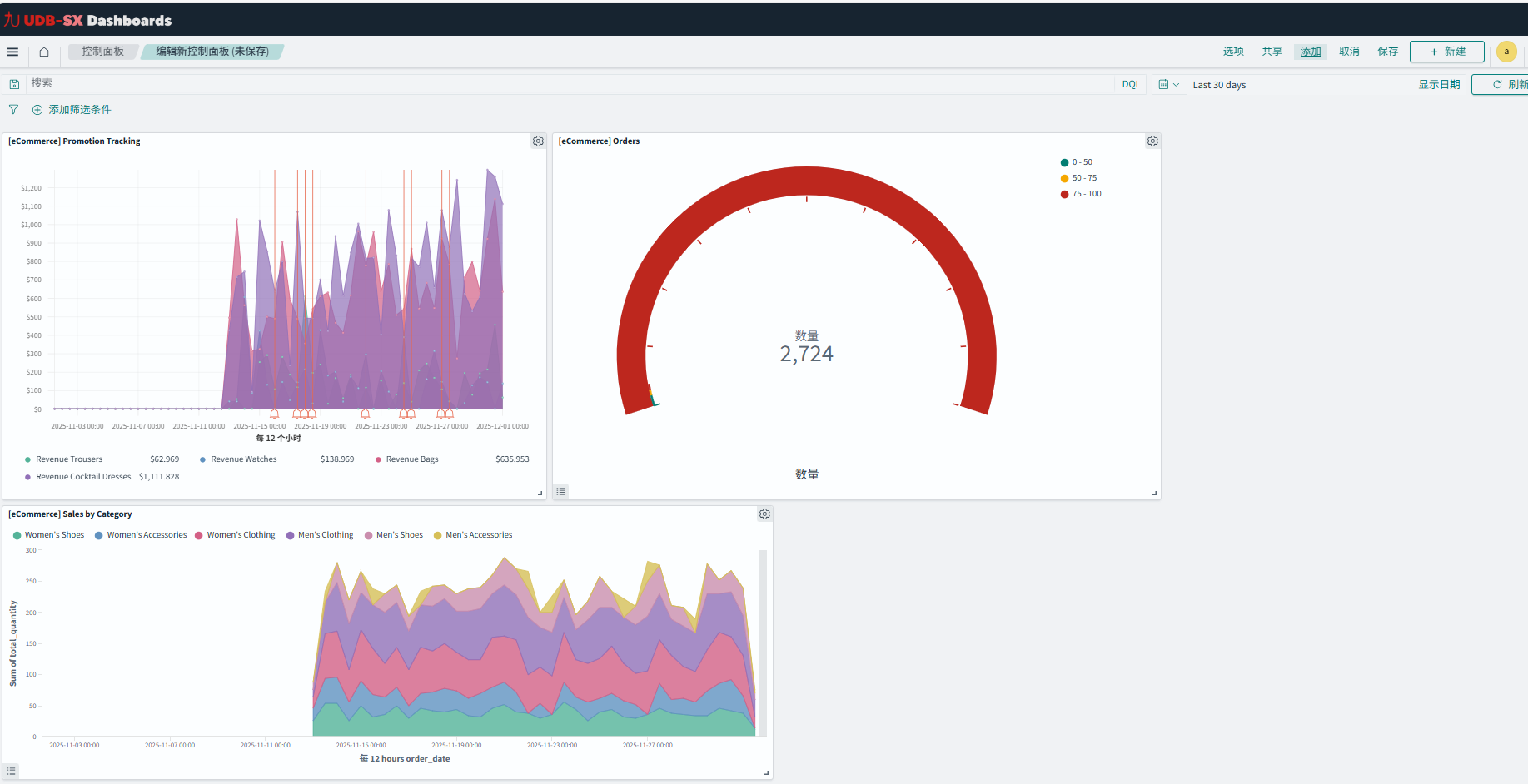
Task: Click the red 75 - 100 legend swatch
Action: click(1064, 194)
